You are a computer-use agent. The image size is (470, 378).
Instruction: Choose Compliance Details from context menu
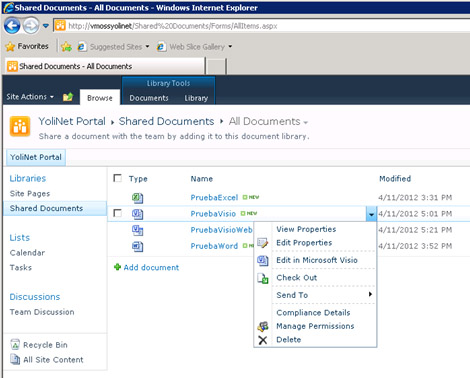(x=313, y=313)
